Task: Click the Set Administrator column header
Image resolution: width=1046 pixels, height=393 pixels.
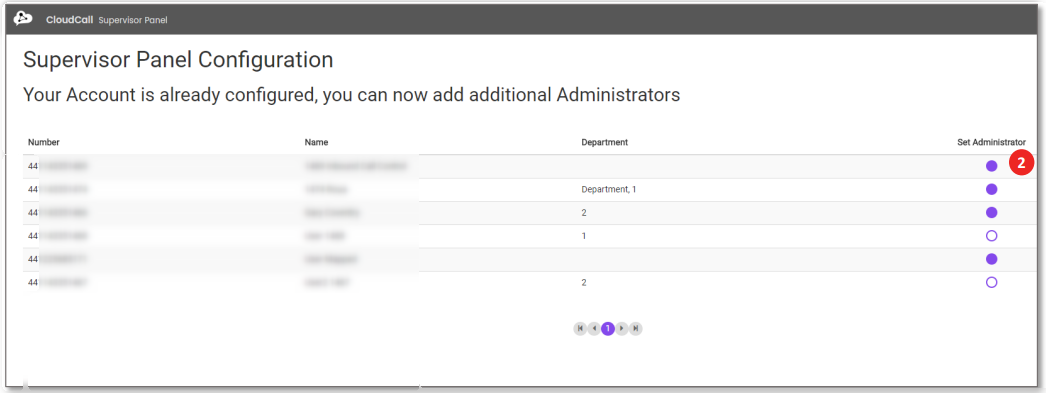Action: click(x=991, y=142)
